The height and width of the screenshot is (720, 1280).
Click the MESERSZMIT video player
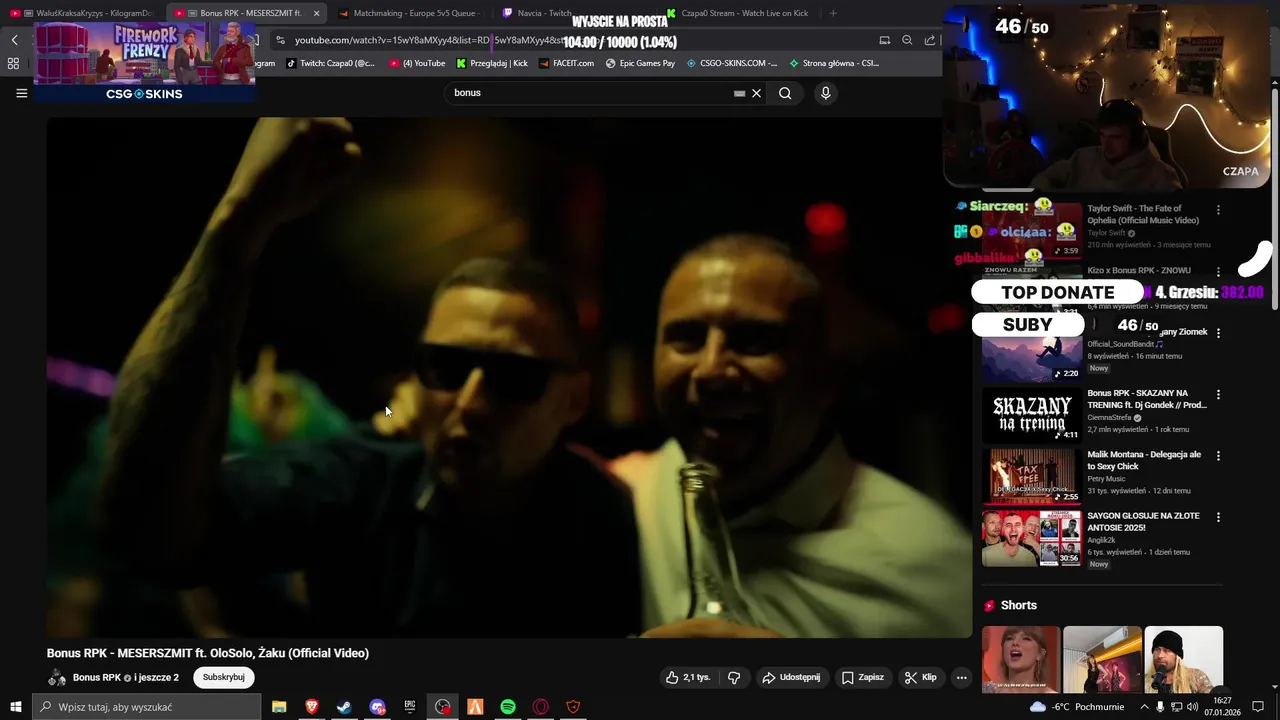pyautogui.click(x=509, y=377)
